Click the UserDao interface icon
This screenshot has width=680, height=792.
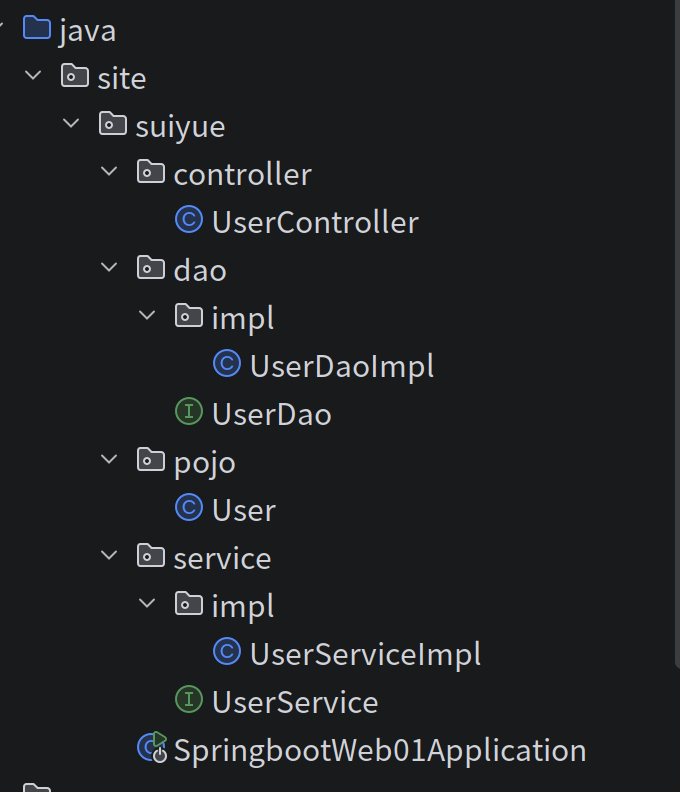click(189, 412)
